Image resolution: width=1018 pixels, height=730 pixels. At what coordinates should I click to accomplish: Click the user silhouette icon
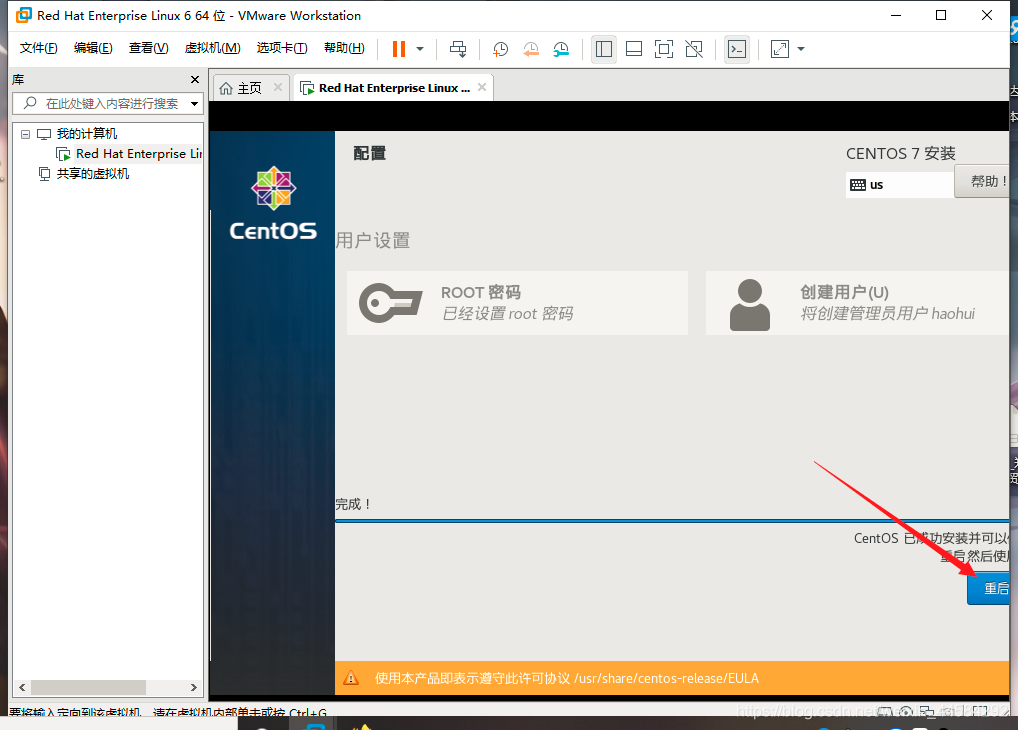click(750, 305)
